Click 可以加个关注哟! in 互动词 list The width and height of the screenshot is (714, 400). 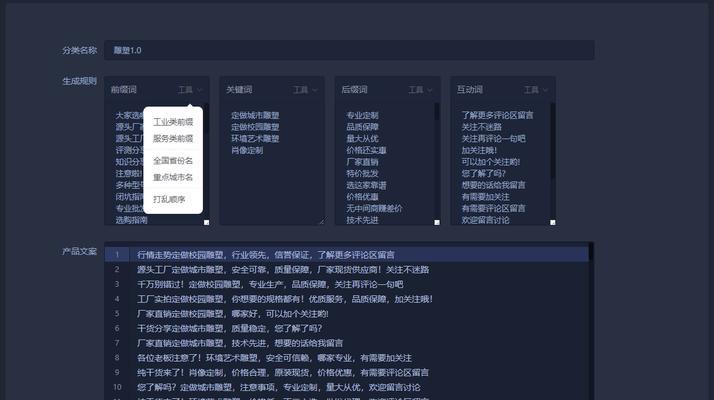491,162
